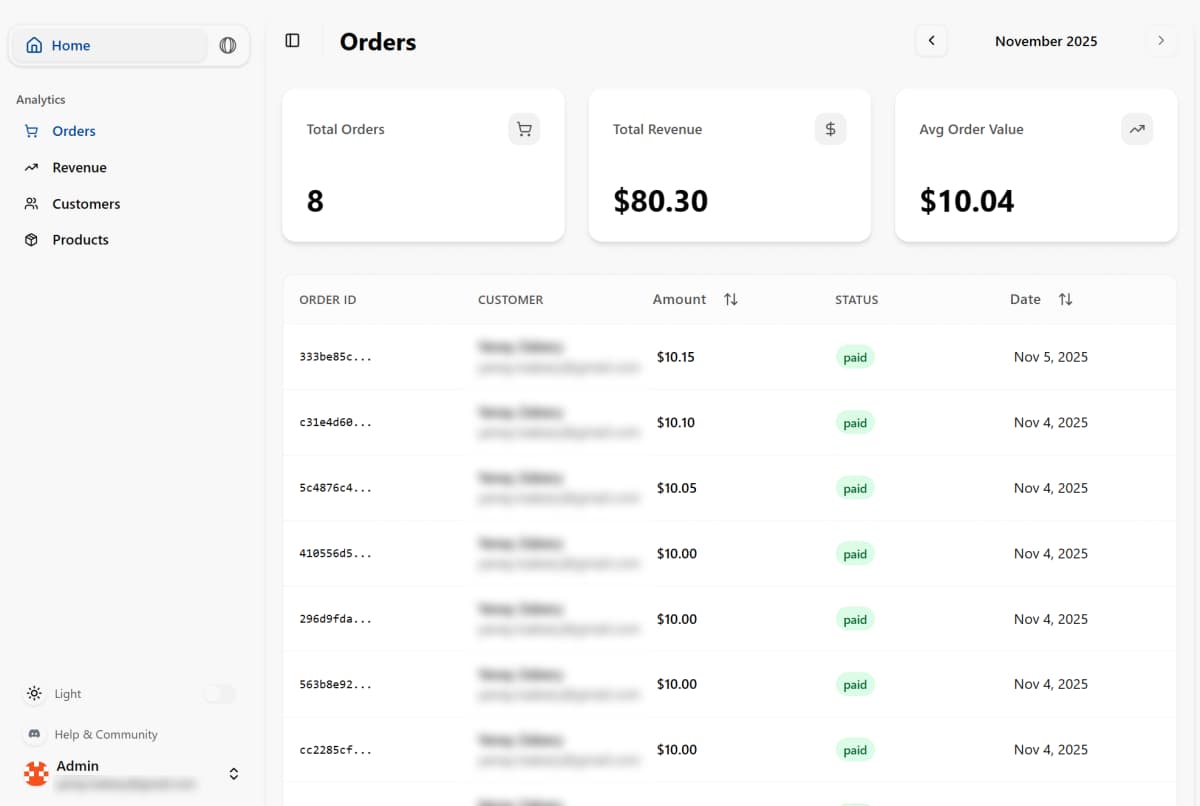Open Revenue from the sidebar menu
This screenshot has width=1200, height=806.
(x=79, y=167)
